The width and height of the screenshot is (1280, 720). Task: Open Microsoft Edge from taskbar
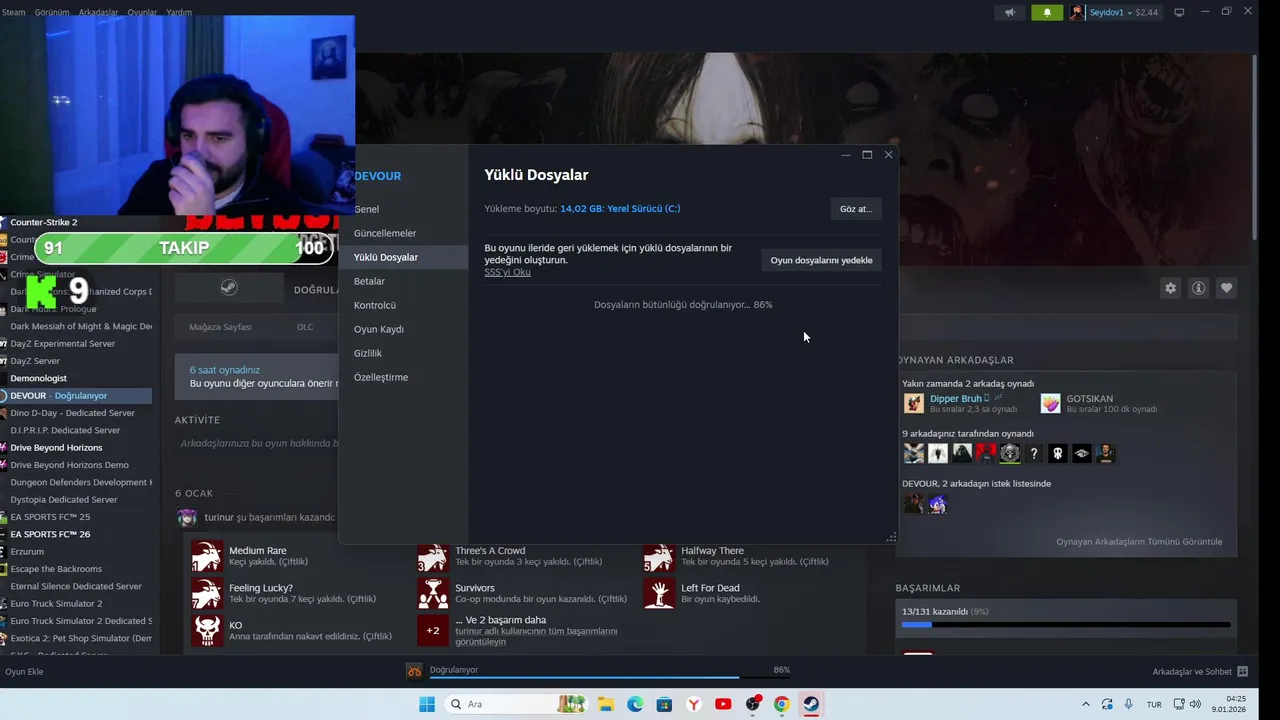point(635,704)
